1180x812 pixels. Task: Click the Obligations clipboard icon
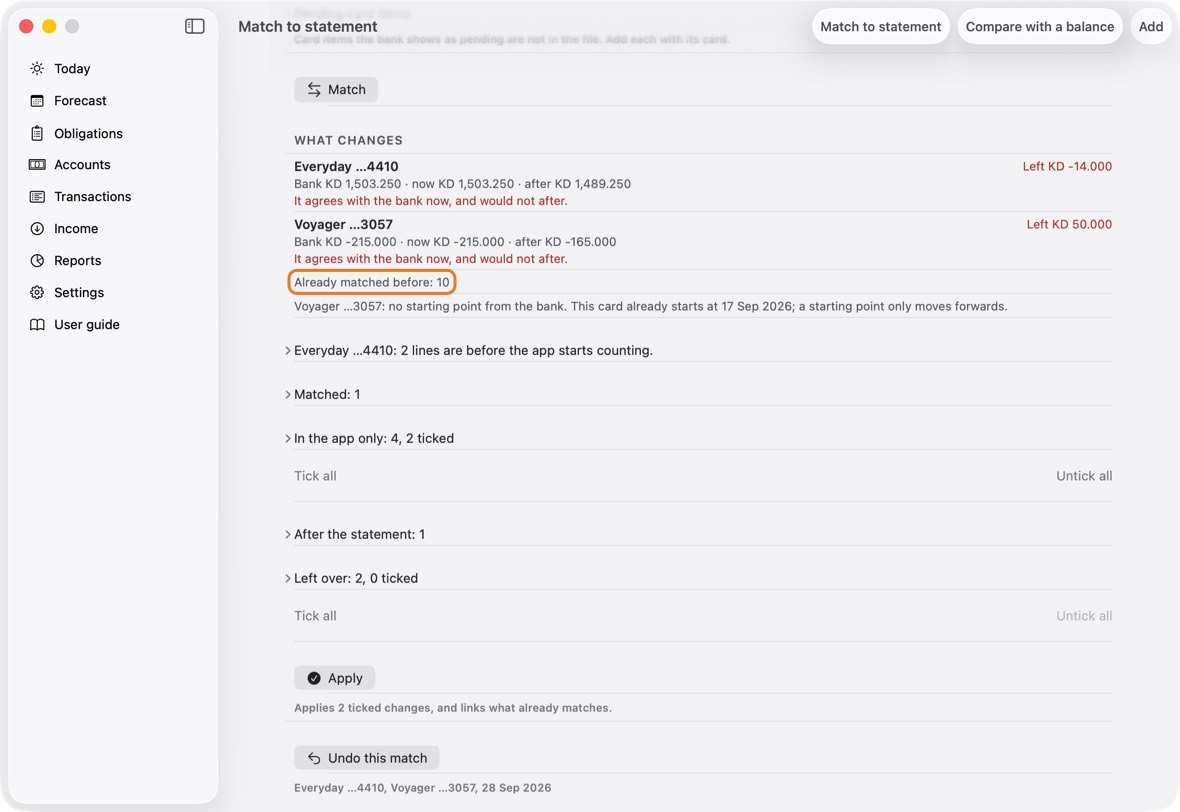[x=37, y=133]
